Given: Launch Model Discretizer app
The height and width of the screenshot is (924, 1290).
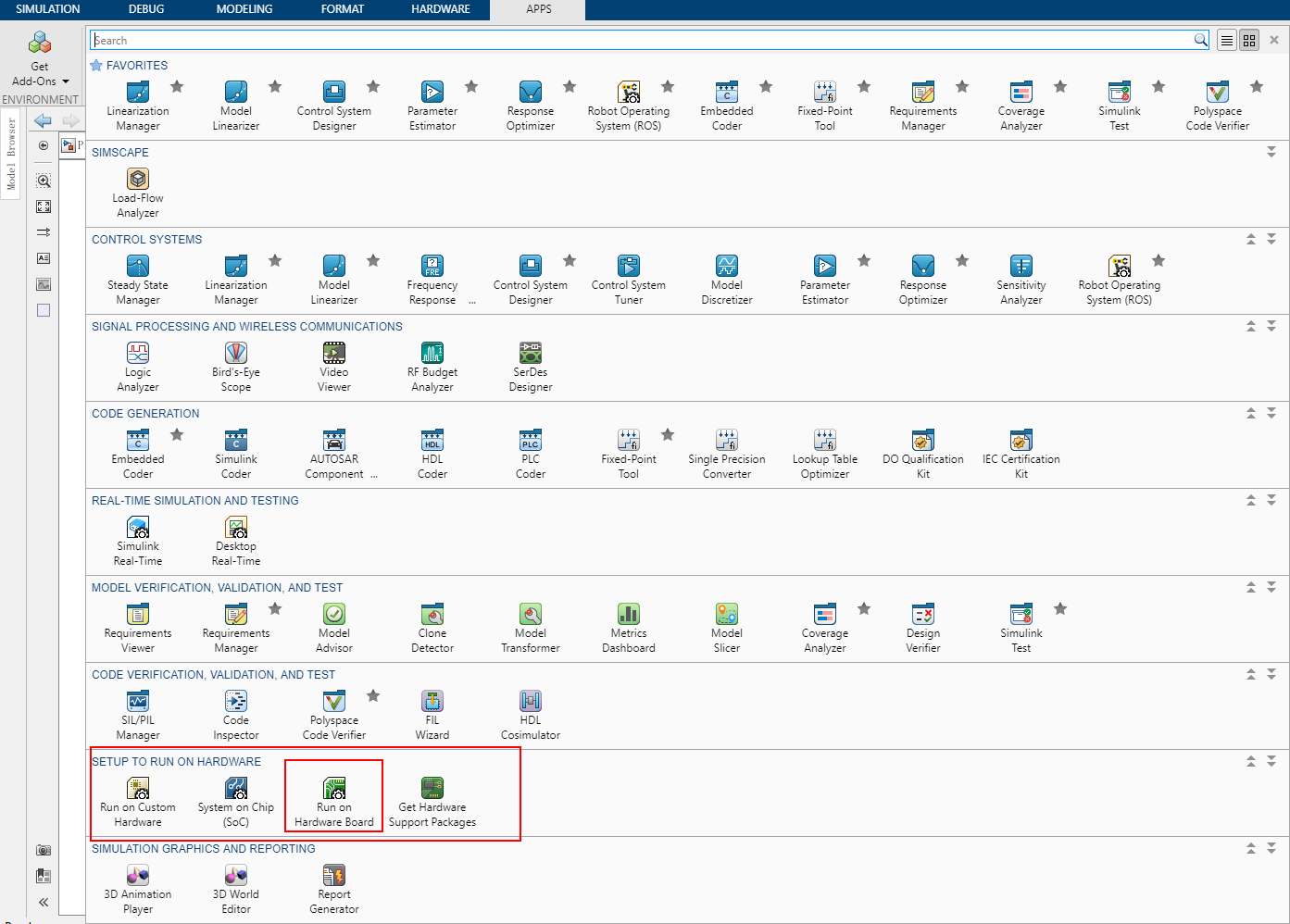Looking at the screenshot, I should tap(727, 280).
